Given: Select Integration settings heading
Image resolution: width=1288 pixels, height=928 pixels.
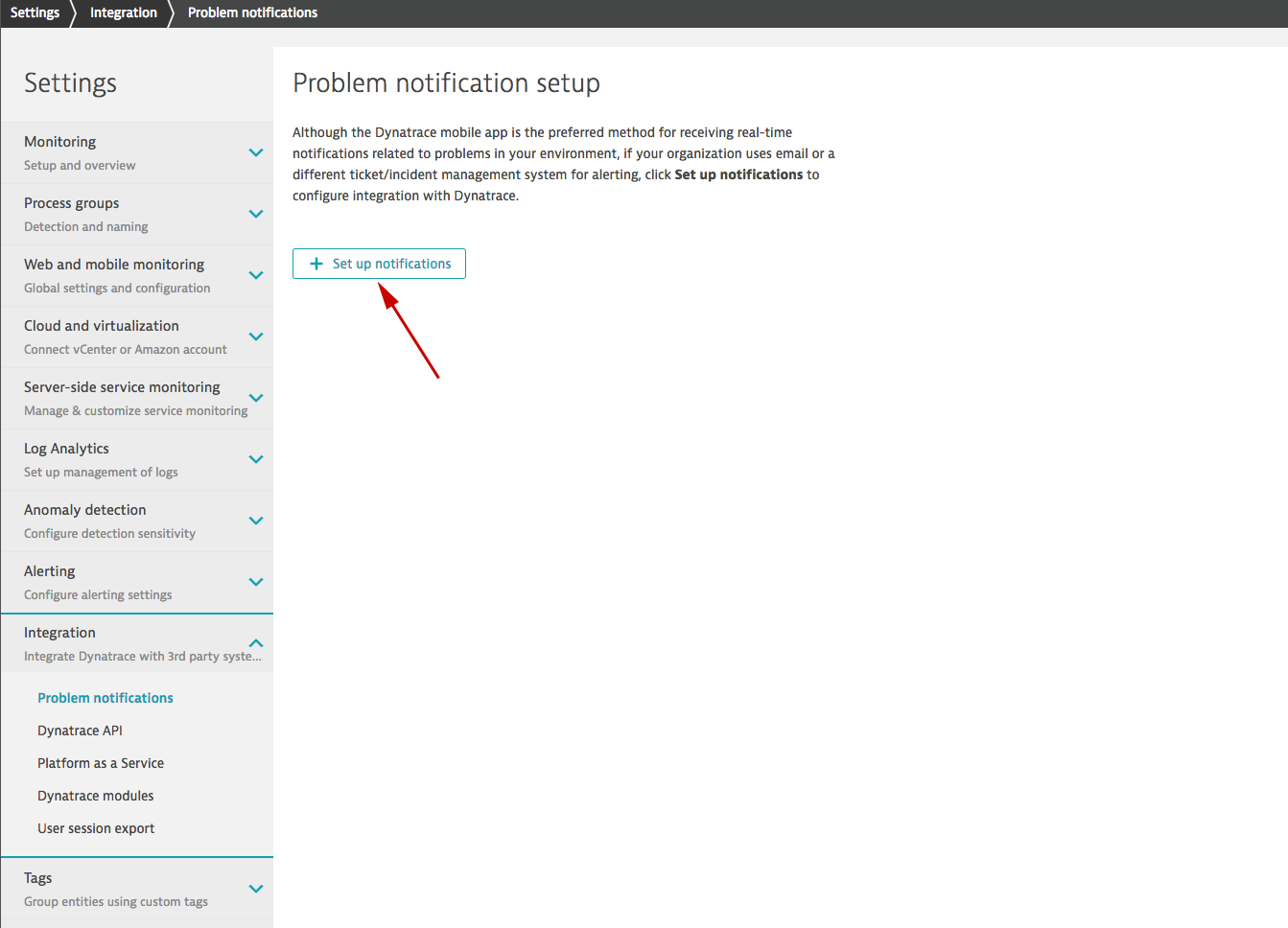Looking at the screenshot, I should [59, 633].
